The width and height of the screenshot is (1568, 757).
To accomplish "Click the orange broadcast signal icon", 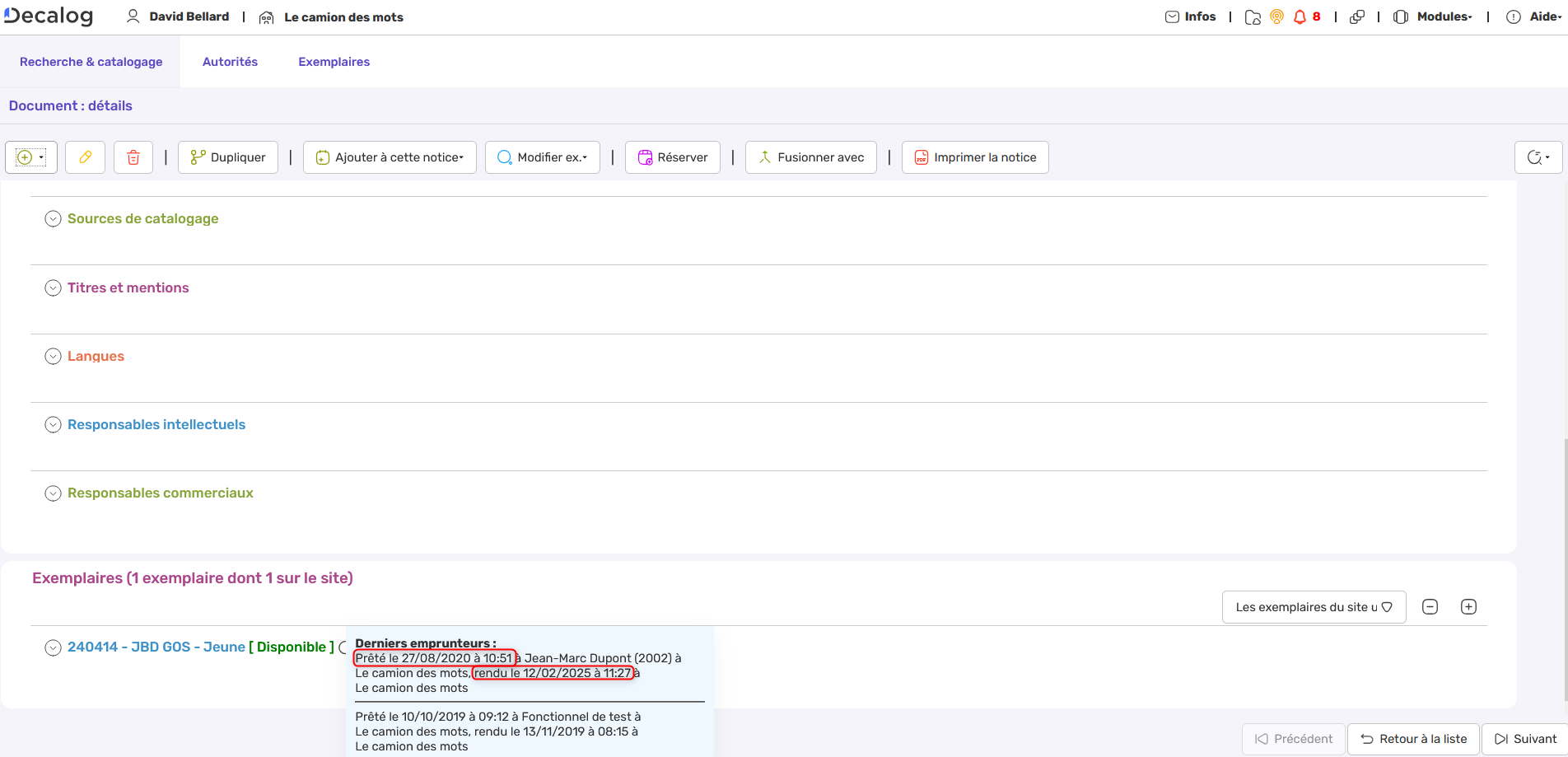I will pos(1276,17).
